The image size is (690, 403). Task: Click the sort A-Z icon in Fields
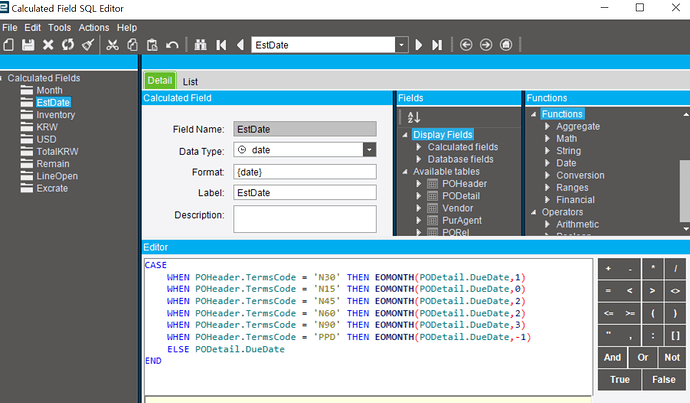414,117
